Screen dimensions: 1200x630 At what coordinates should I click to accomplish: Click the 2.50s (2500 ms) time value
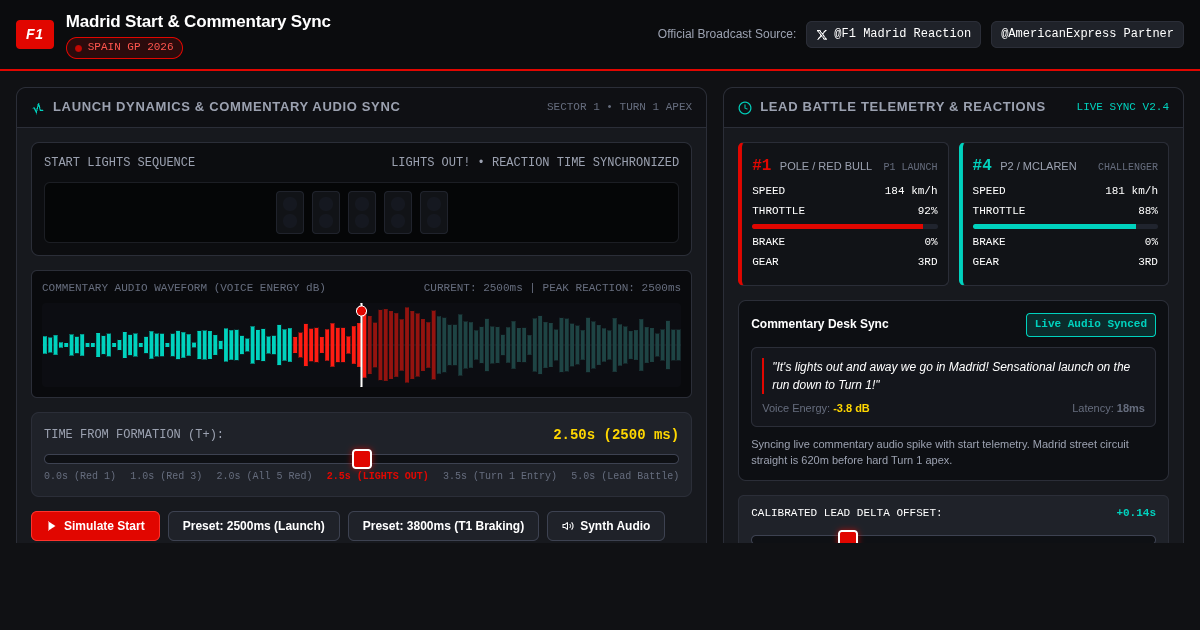(x=616, y=435)
